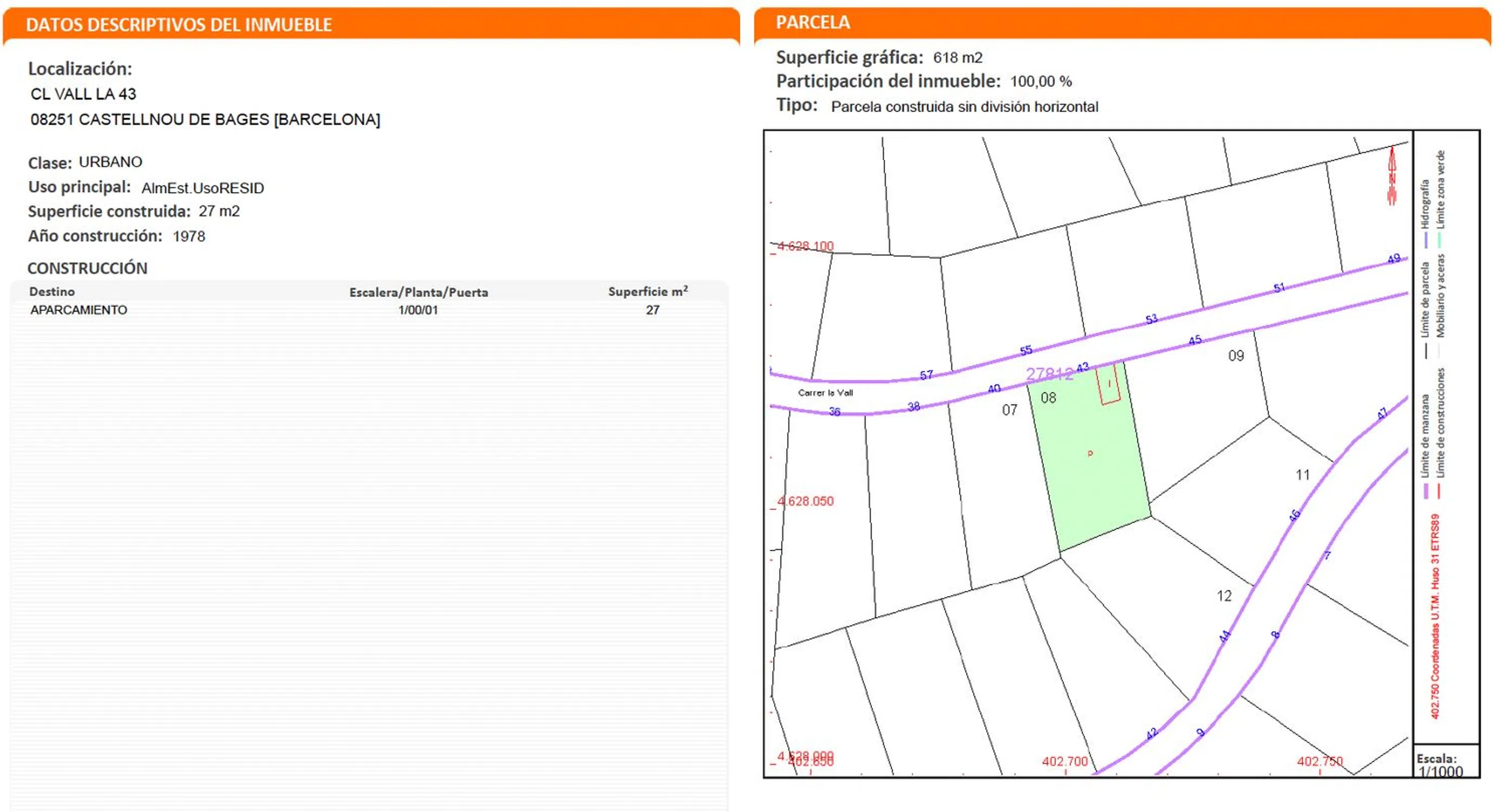Click the red building outline in parcel 08
Image resolution: width=1508 pixels, height=812 pixels.
(x=1109, y=385)
